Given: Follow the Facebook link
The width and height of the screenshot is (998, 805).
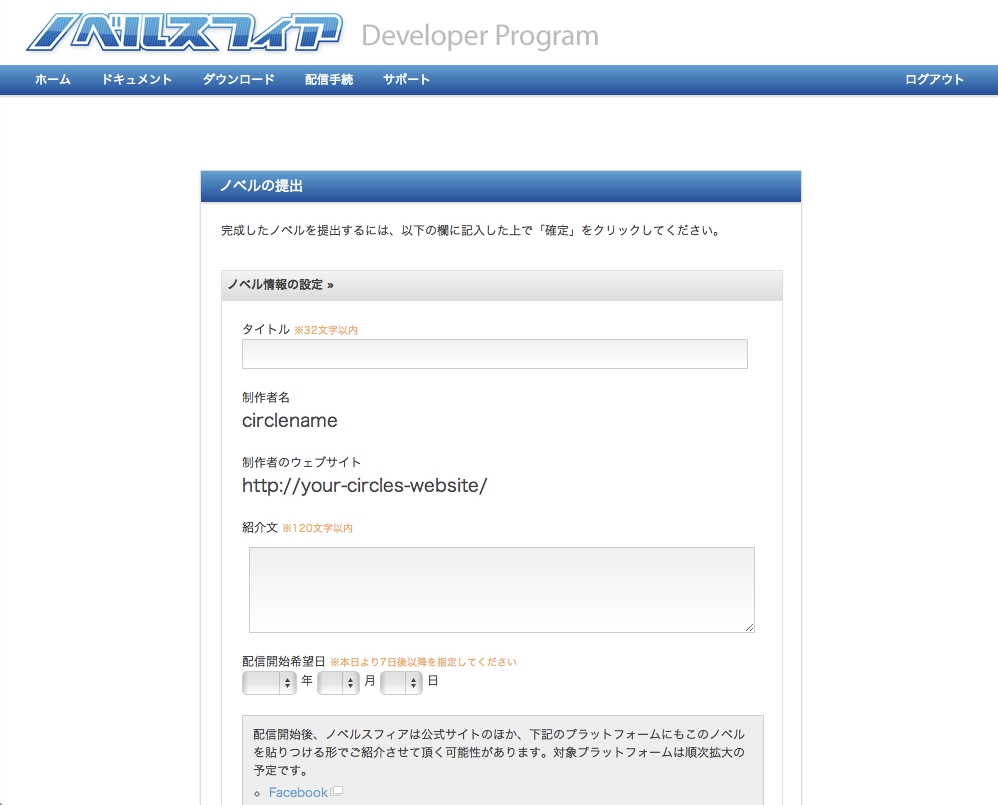Looking at the screenshot, I should pos(298,792).
